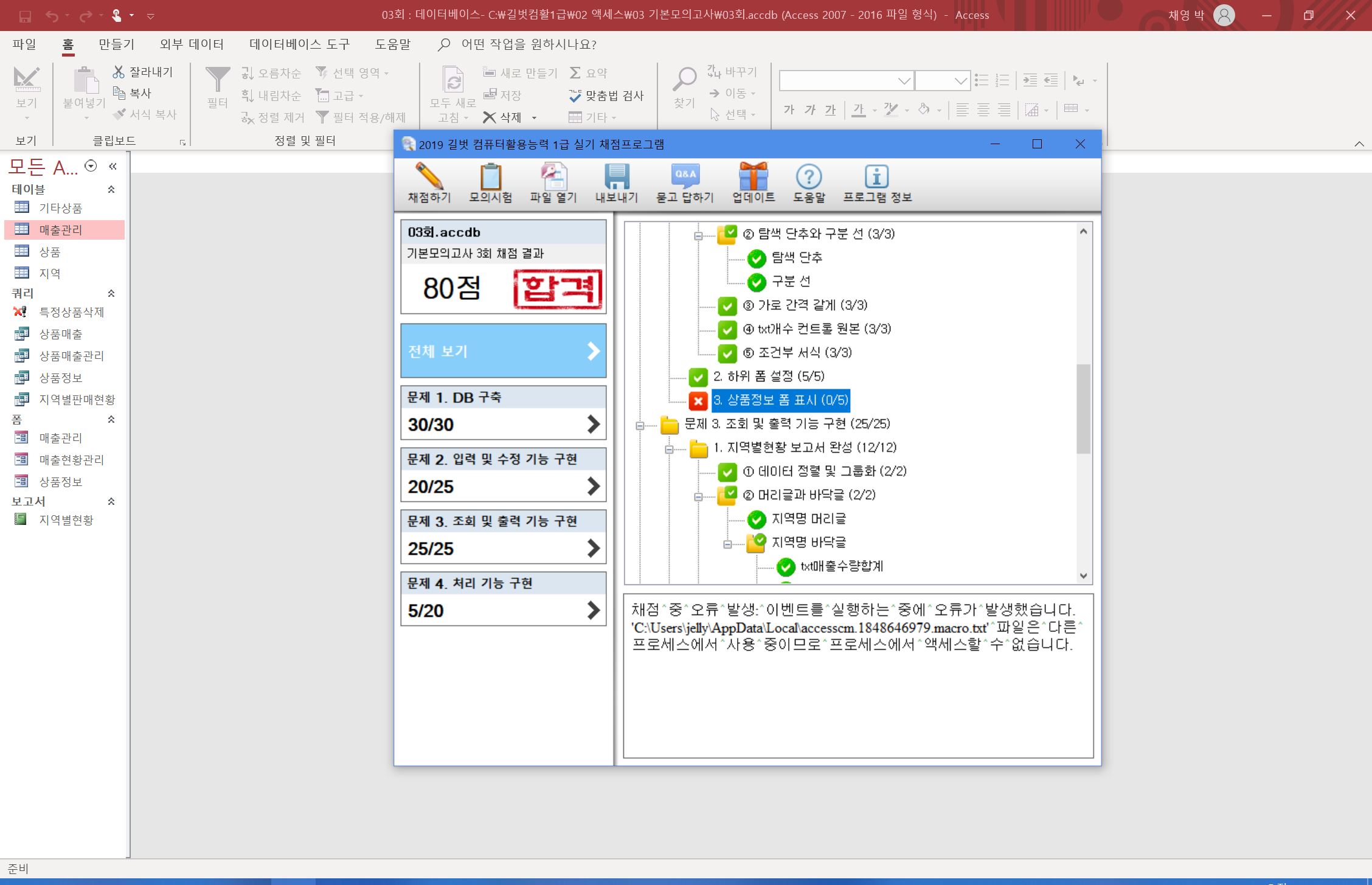1372x885 pixels.
Task: Collapse the 지역별현황 보고서 완성 node
Action: pyautogui.click(x=669, y=449)
